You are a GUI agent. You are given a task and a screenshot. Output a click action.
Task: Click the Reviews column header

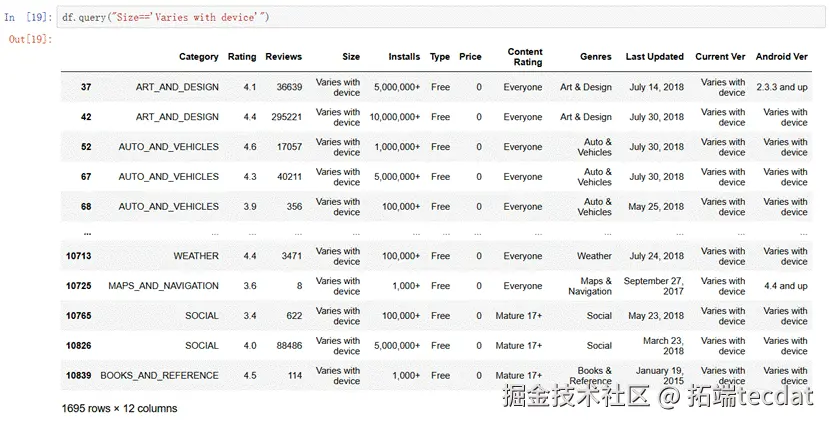283,57
